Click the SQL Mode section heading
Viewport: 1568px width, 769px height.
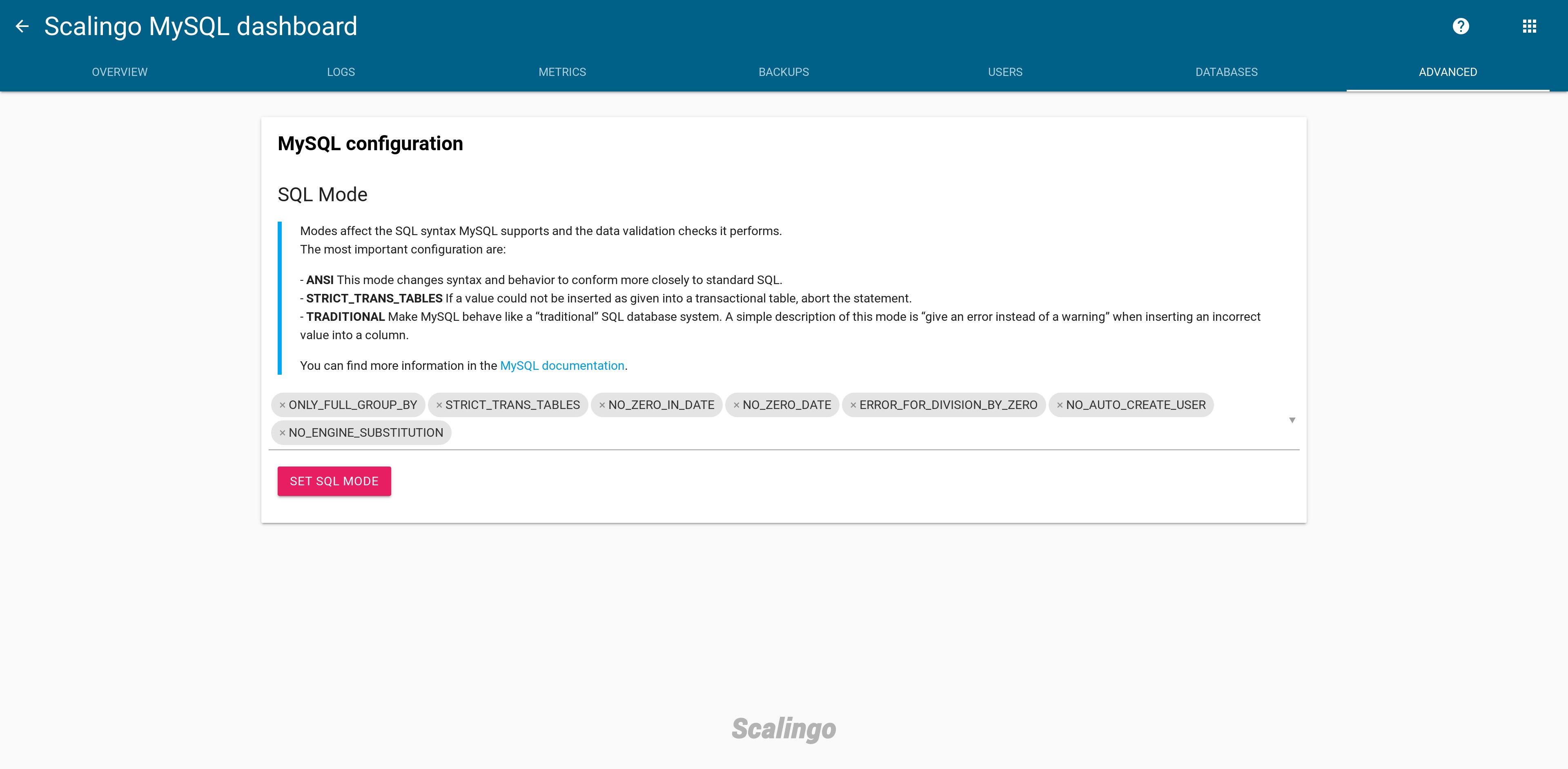coord(323,195)
